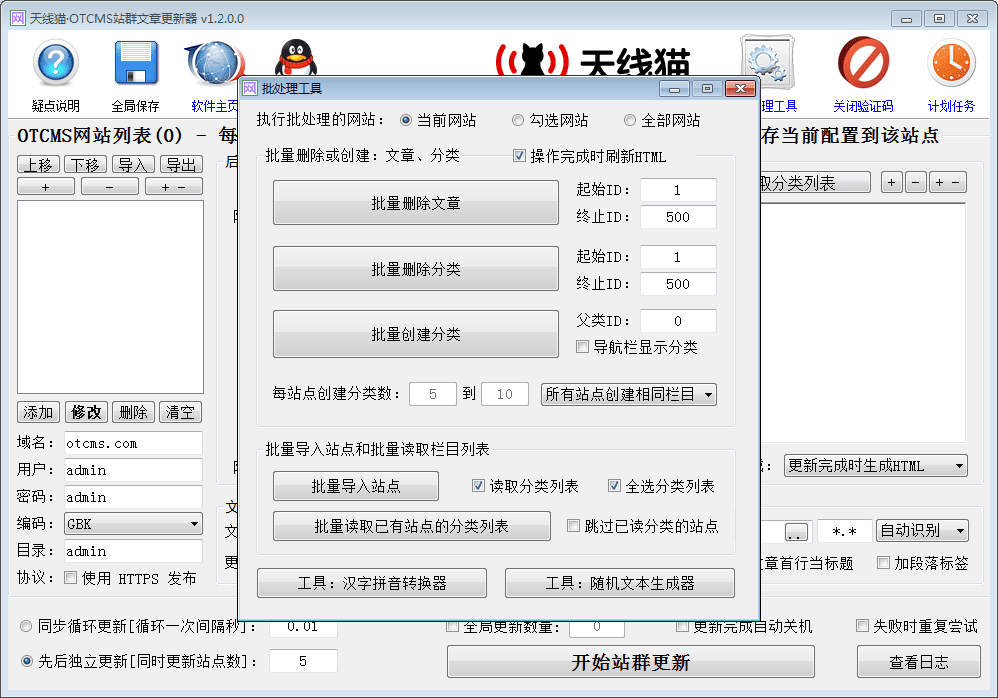998x698 pixels.
Task: Click 修改 site button
Action: click(x=86, y=412)
